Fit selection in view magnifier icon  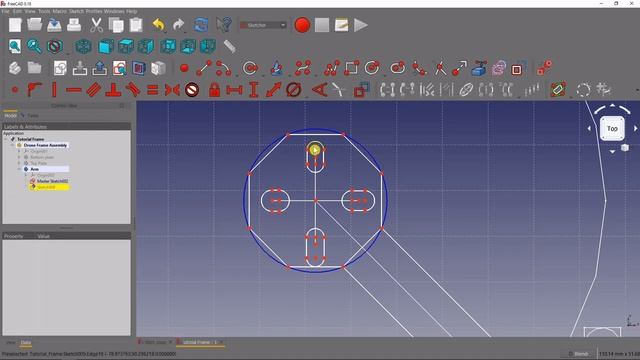[34, 46]
